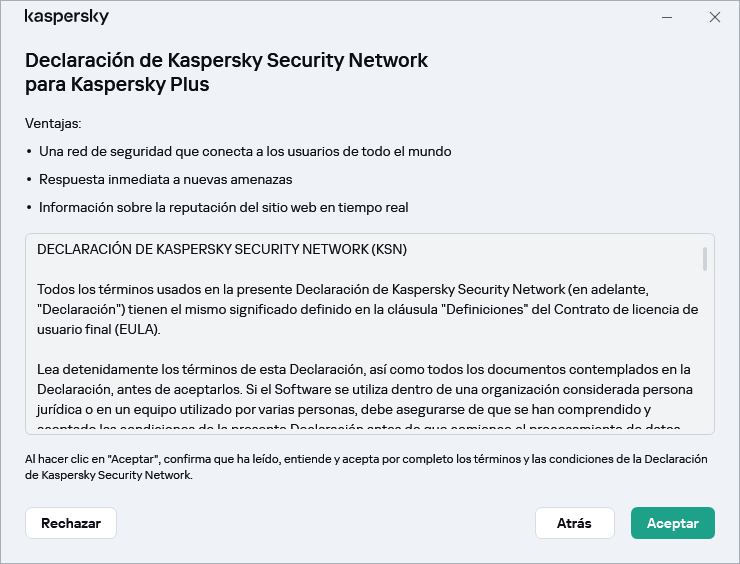Screen dimensions: 740x564
Task: Click the reputación del sitio web bullet
Action: tap(223, 208)
